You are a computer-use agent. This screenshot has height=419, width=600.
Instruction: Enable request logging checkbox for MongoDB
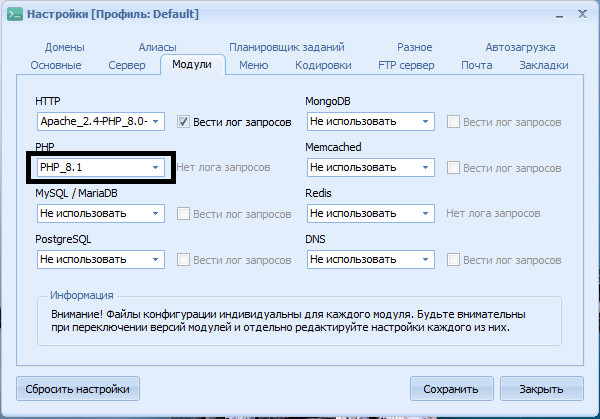pyautogui.click(x=454, y=122)
